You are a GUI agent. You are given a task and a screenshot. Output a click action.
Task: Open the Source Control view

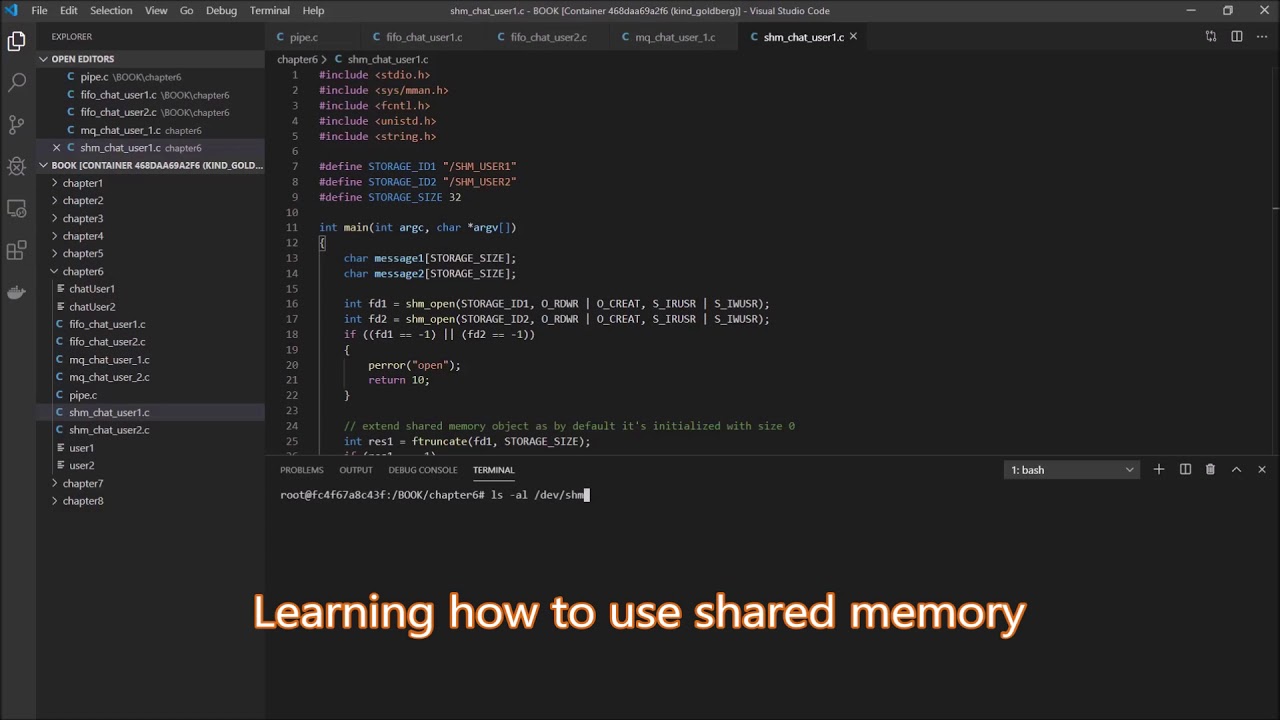17,125
